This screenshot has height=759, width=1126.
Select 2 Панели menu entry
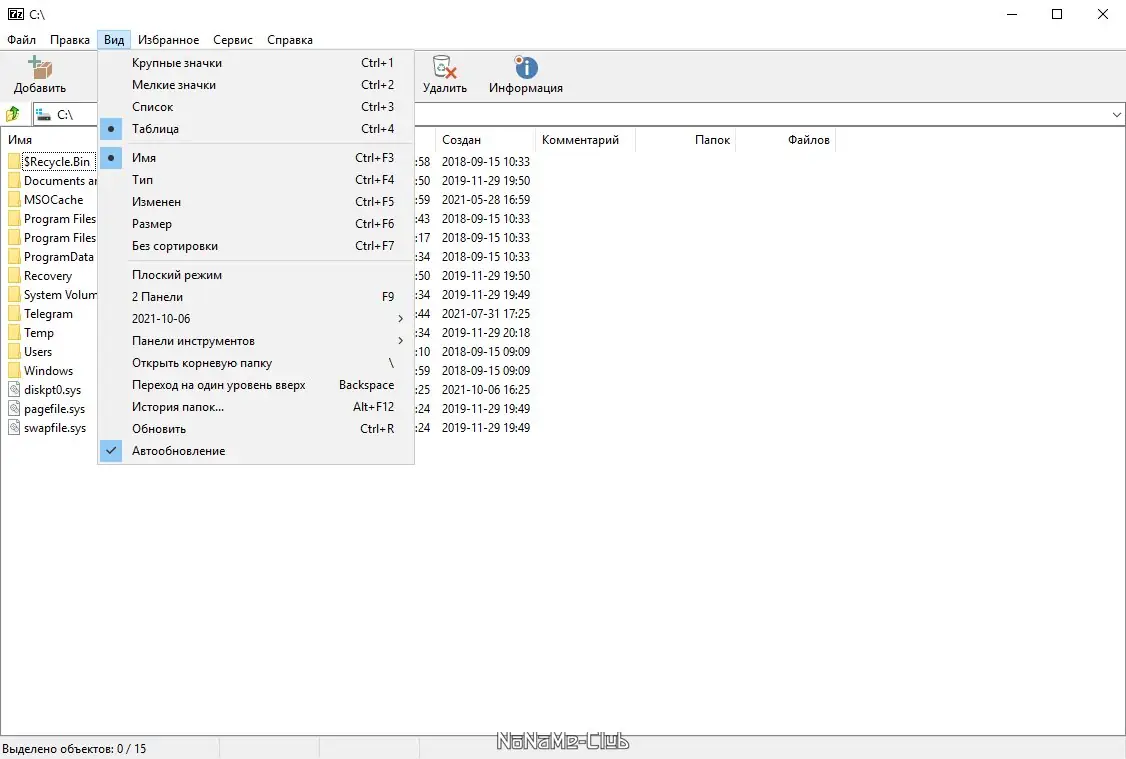[256, 297]
